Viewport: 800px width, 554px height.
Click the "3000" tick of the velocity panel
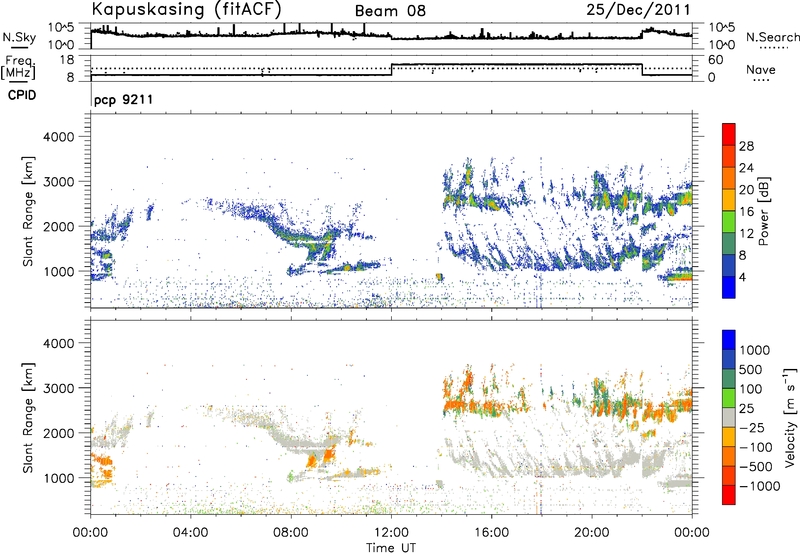58,388
